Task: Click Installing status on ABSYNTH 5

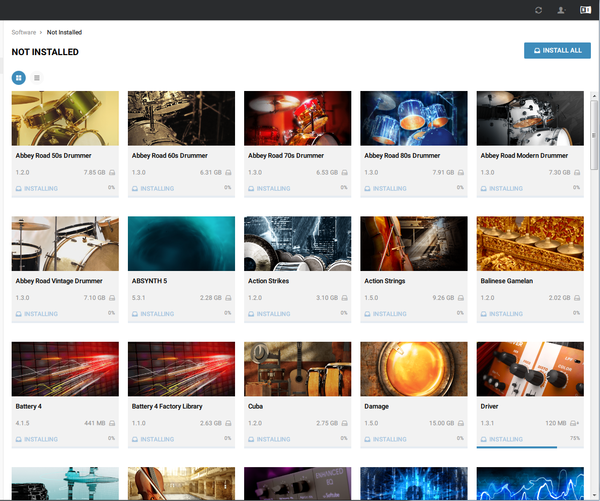Action: coord(153,314)
